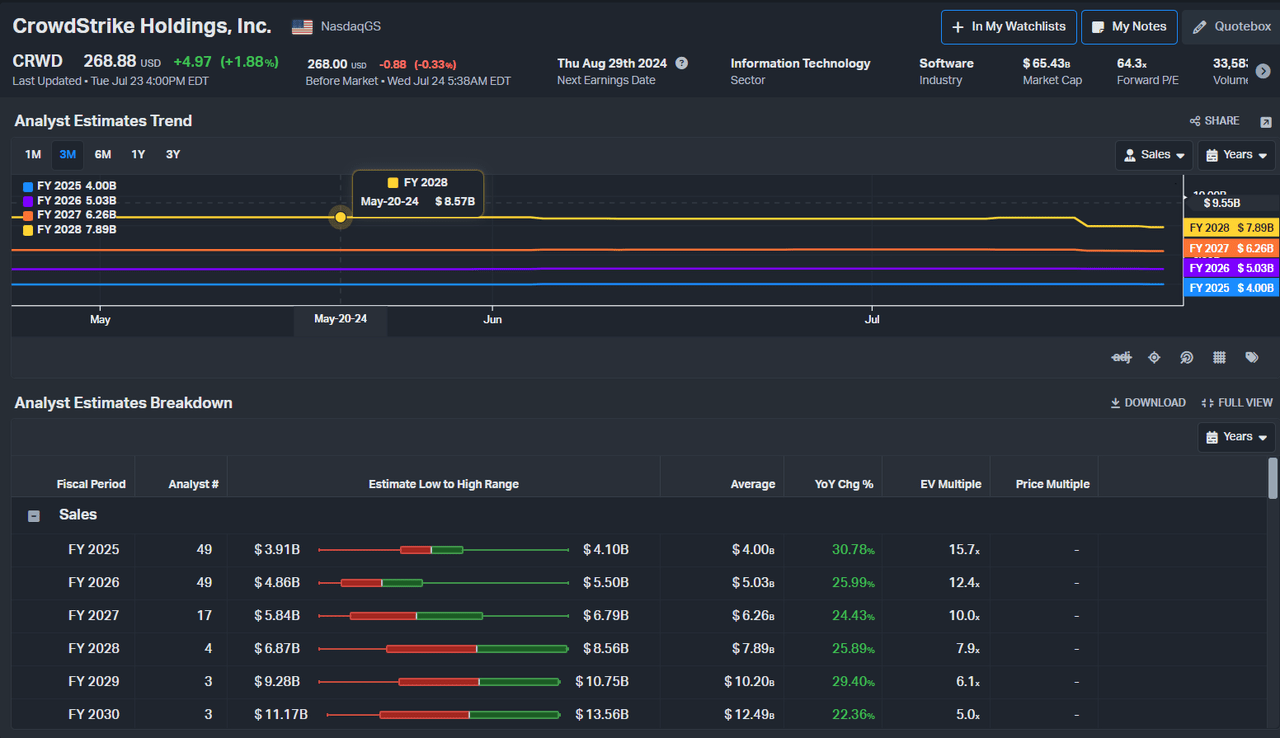
Task: Toggle the price tag labels icon
Action: (x=1252, y=357)
